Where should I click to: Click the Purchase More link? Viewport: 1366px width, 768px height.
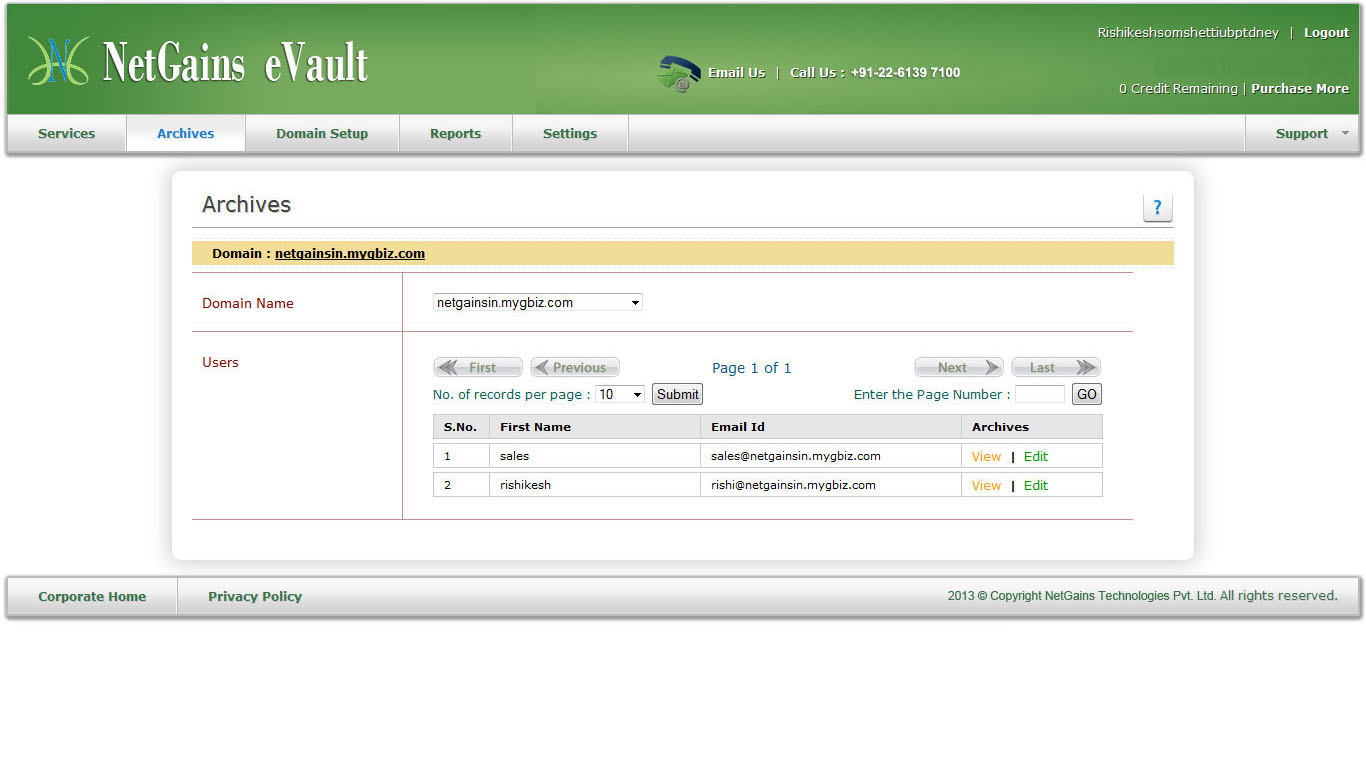[1300, 88]
